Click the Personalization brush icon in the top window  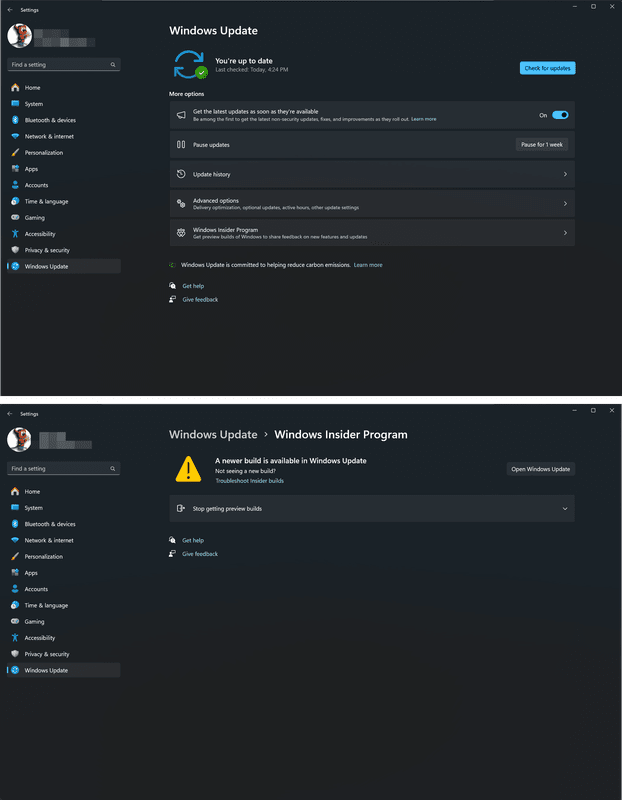pyautogui.click(x=15, y=153)
